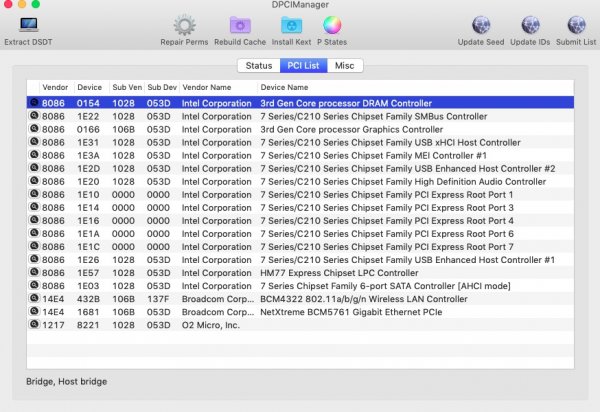Click magnifier icon for Graphics Controller row
The image size is (600, 412).
[x=34, y=129]
